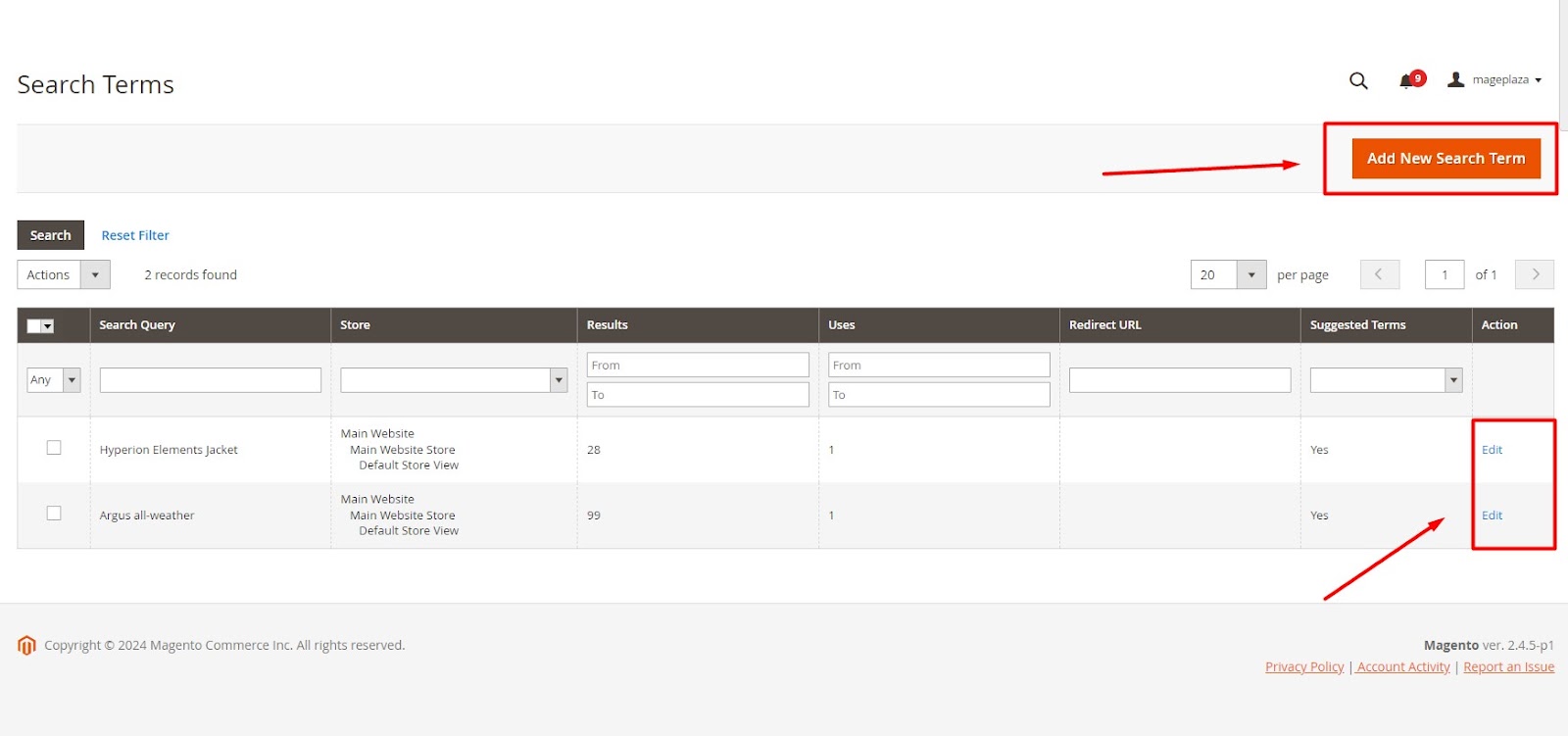Sort by Results column header
Viewport: 1568px width, 736px height.
click(x=608, y=325)
